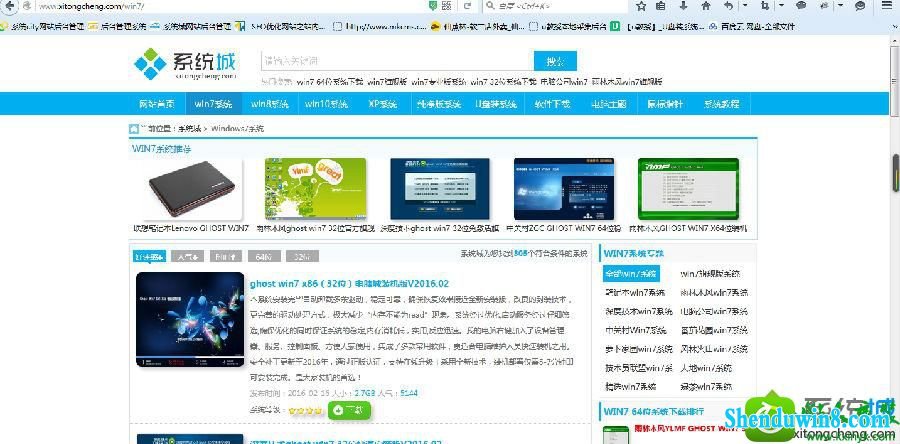Click the speech bubble icon at far right of toolbar

coord(860,6)
